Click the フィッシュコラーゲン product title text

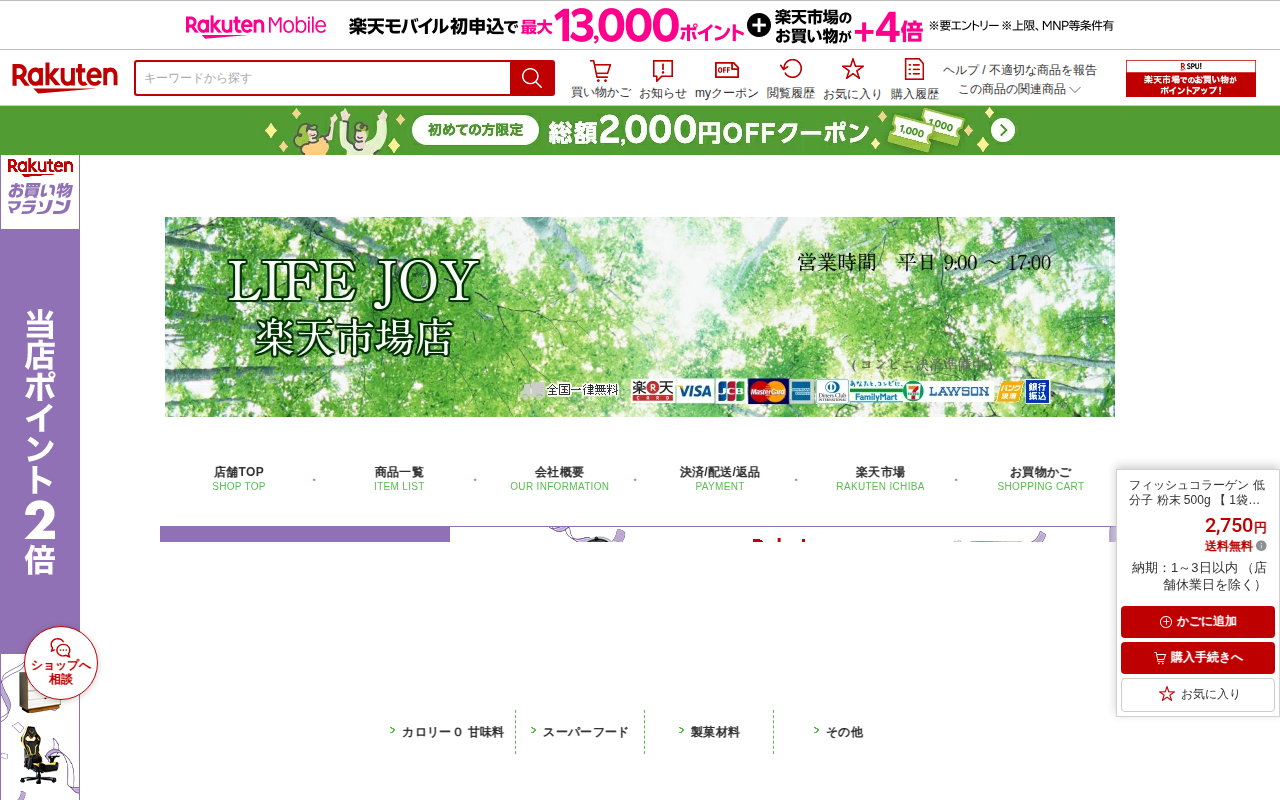click(1198, 492)
